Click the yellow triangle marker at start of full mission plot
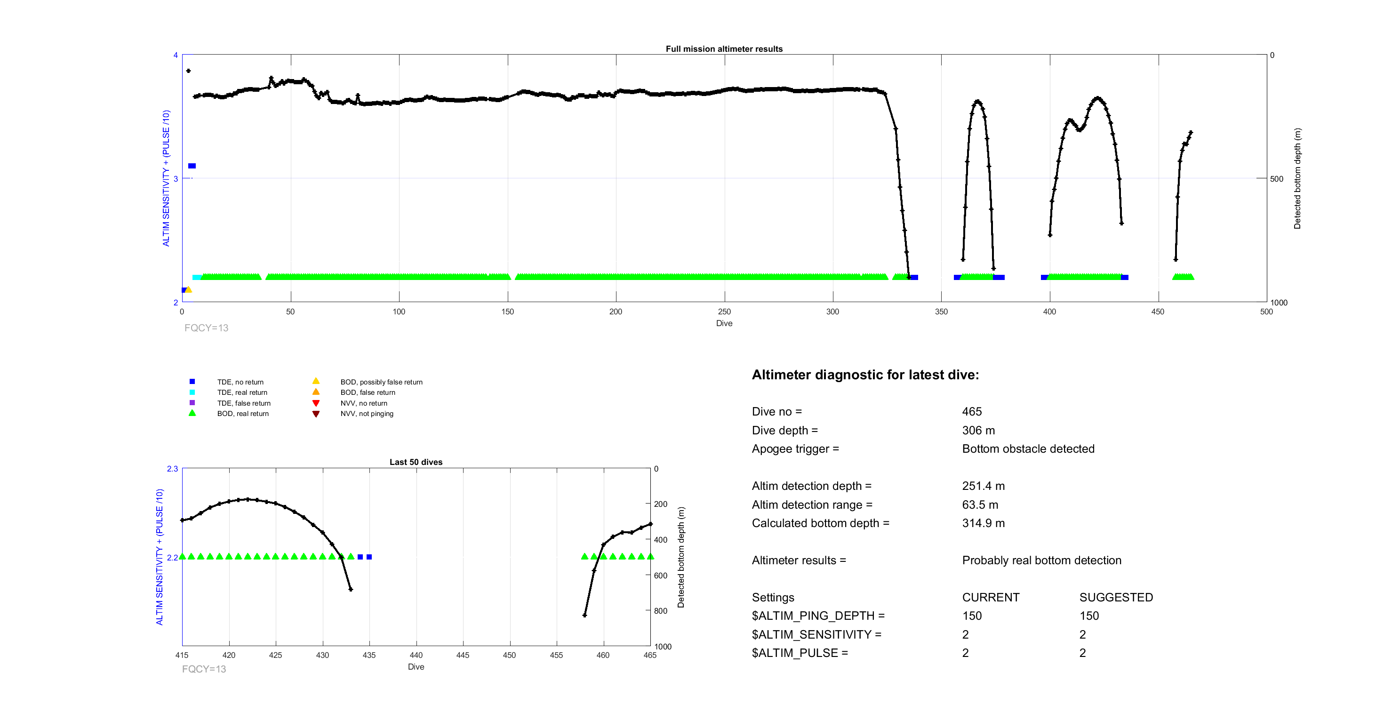1400x726 pixels. click(188, 290)
